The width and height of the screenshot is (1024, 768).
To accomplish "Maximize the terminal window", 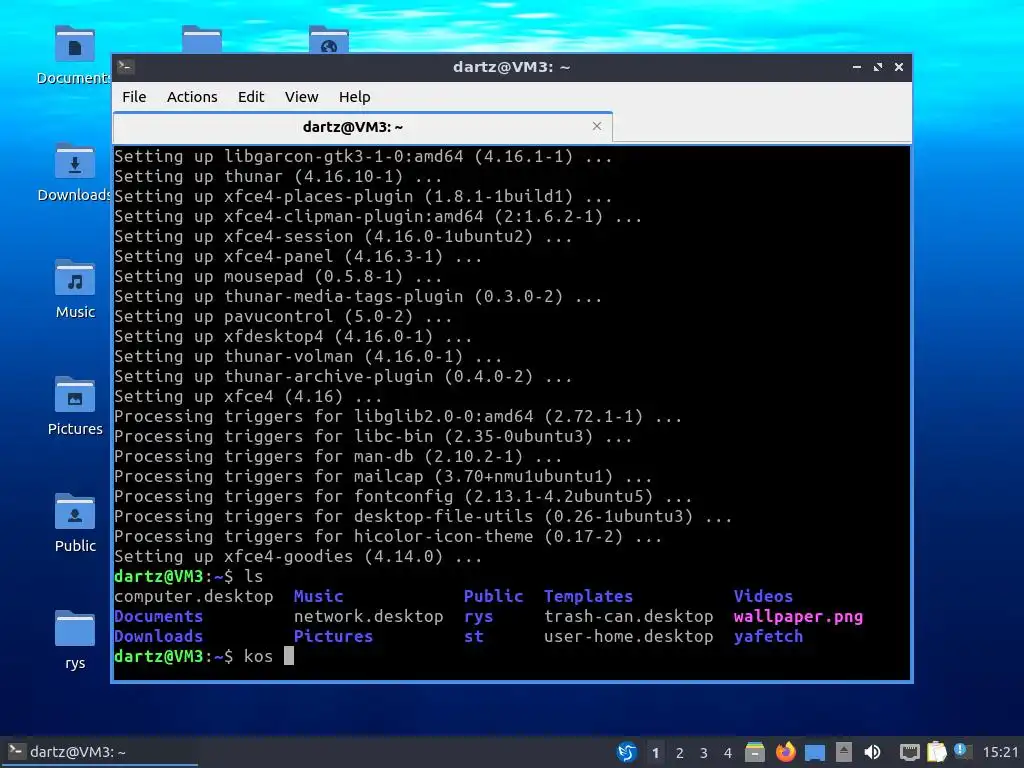I will [878, 67].
